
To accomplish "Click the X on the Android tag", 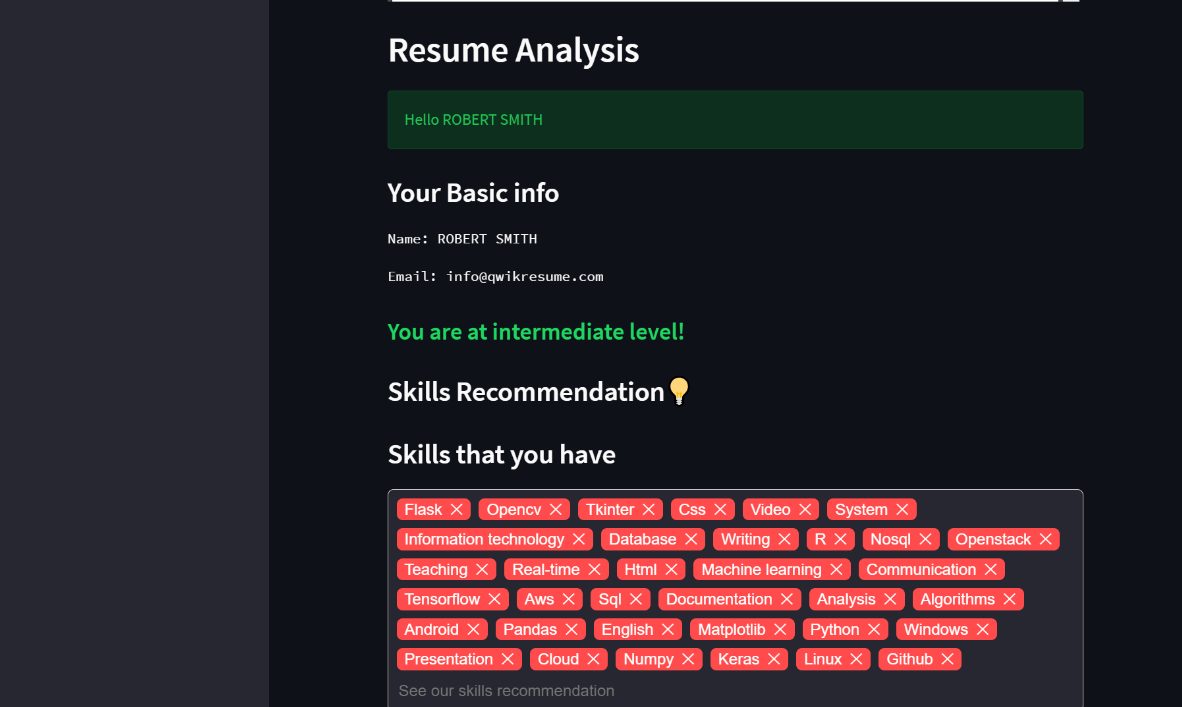I will coord(475,629).
